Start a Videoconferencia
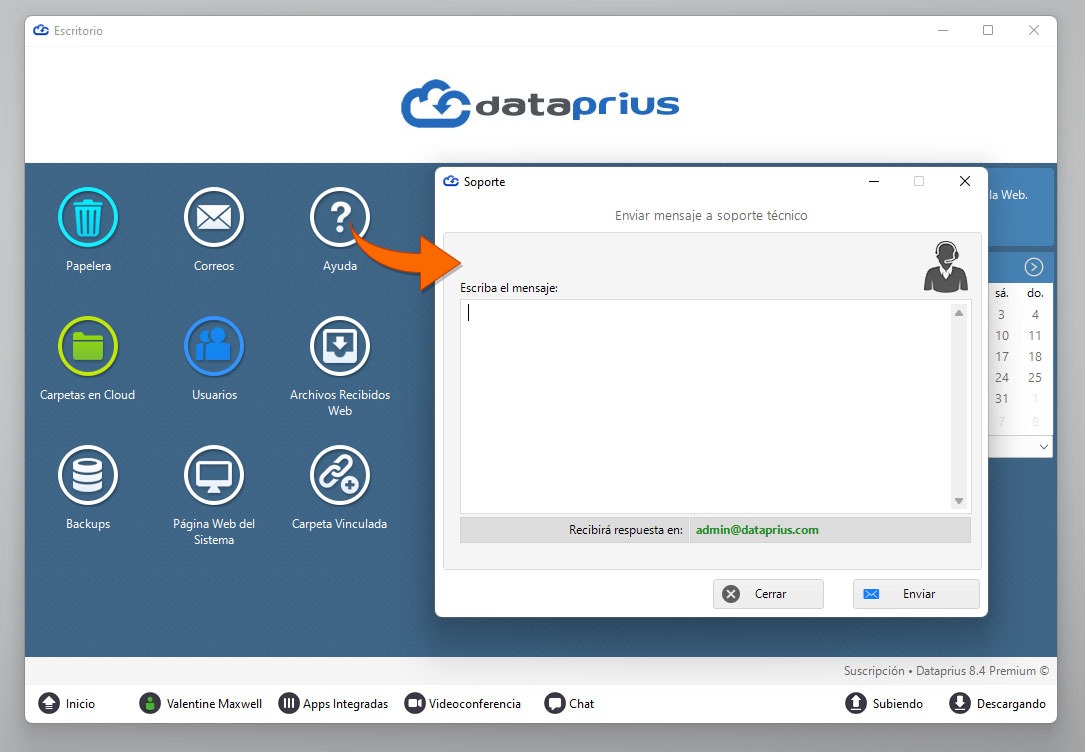Viewport: 1086px width, 753px height. (x=463, y=704)
